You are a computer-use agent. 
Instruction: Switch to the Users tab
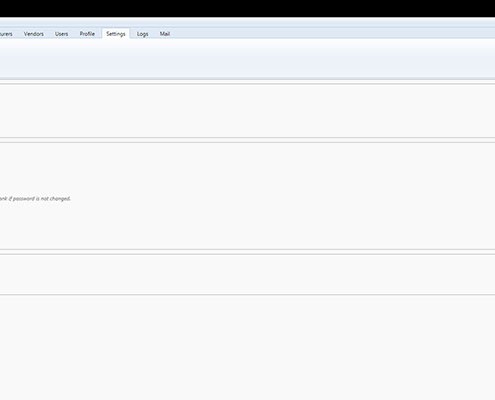click(x=61, y=34)
